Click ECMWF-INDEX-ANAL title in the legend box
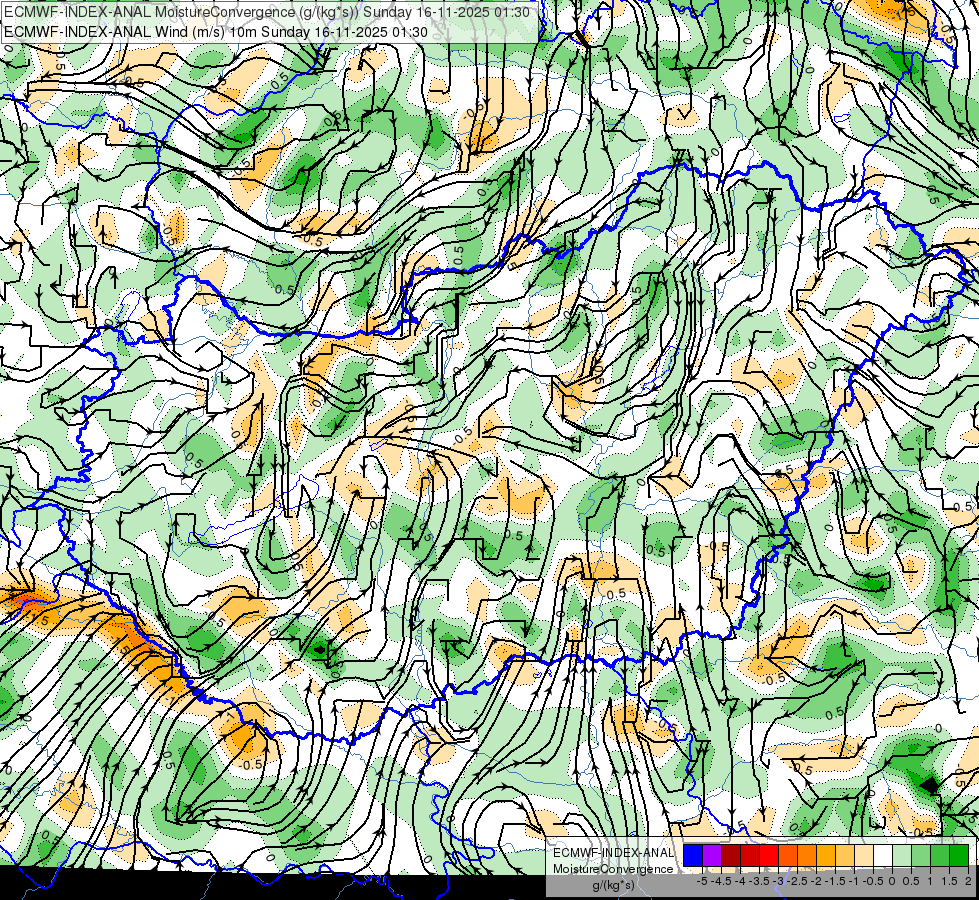This screenshot has width=979, height=900. point(613,853)
